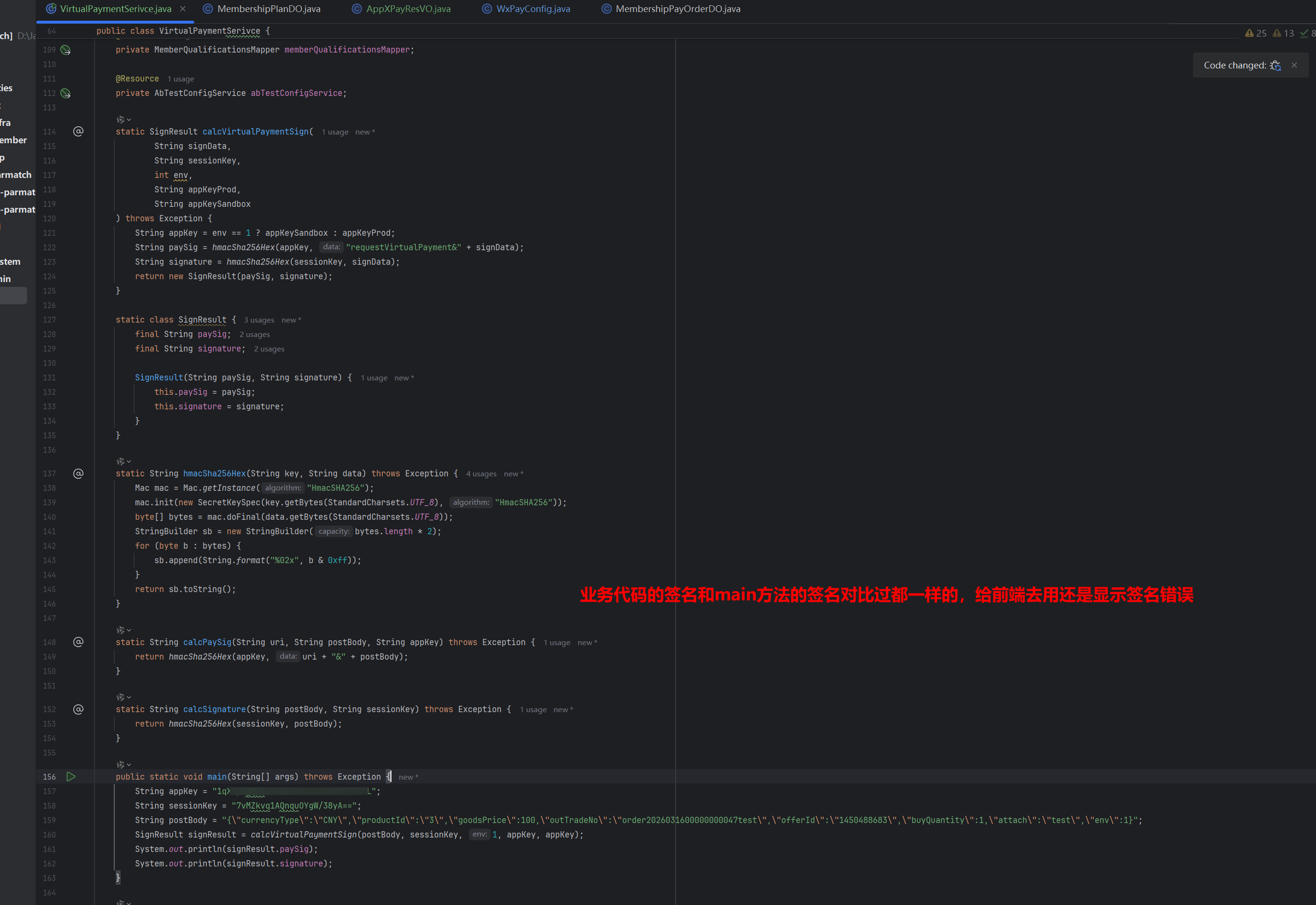Click the bean gutter icon beside abTestConfigService
This screenshot has width=1316, height=905.
coord(66,93)
